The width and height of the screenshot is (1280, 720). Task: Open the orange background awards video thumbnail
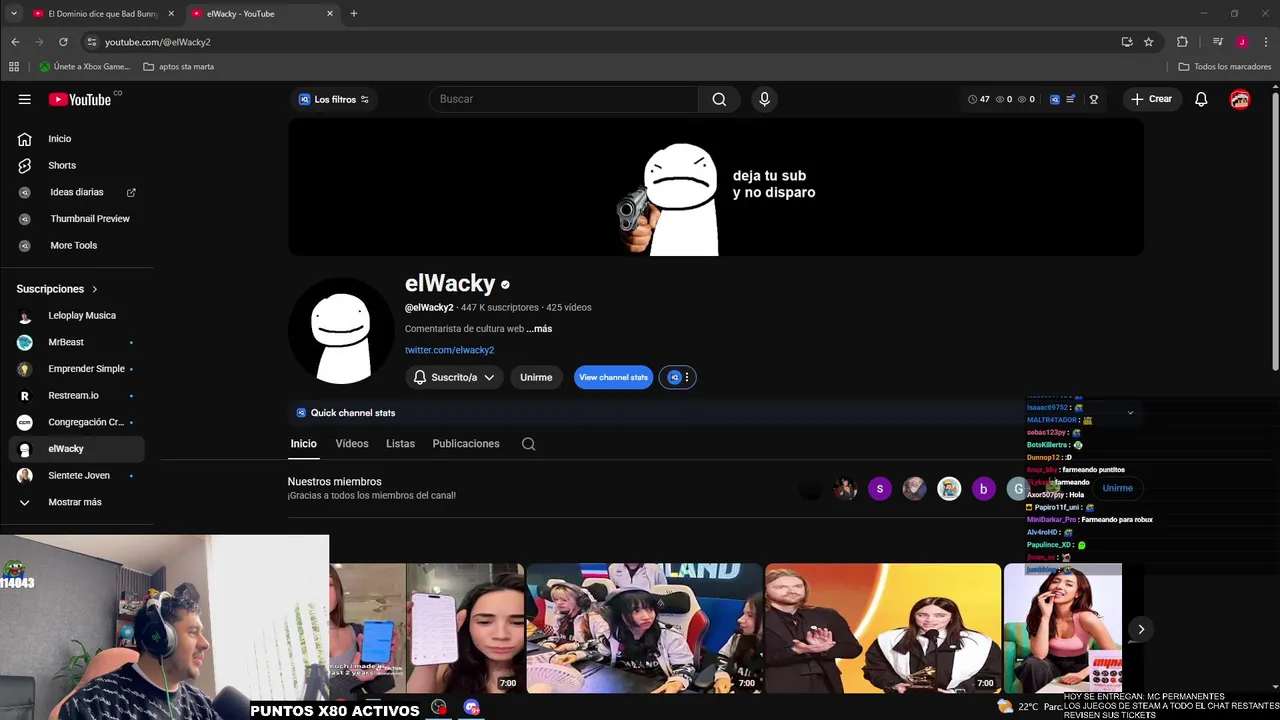[x=883, y=628]
